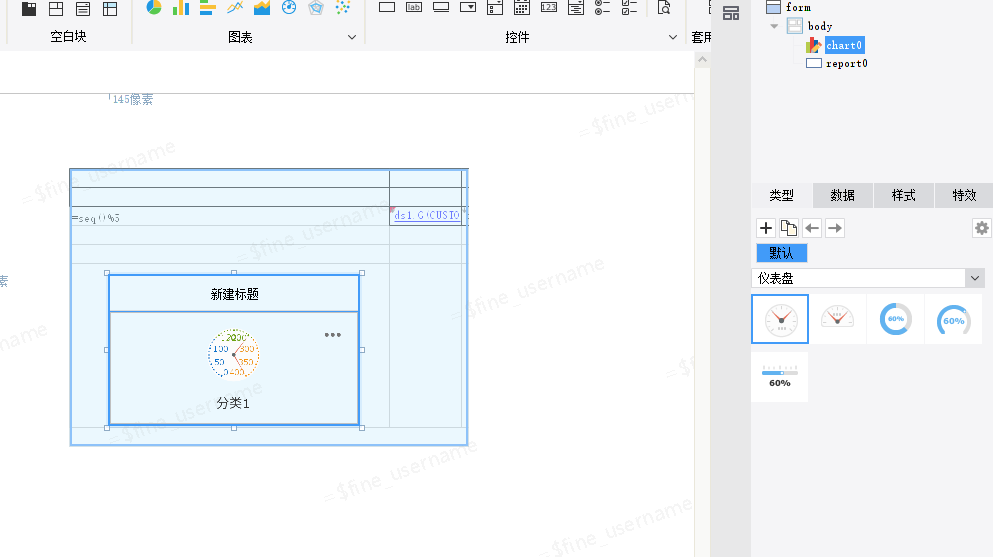Open the 仪表盘 chart type dropdown
This screenshot has height=557, width=993.
click(x=975, y=278)
